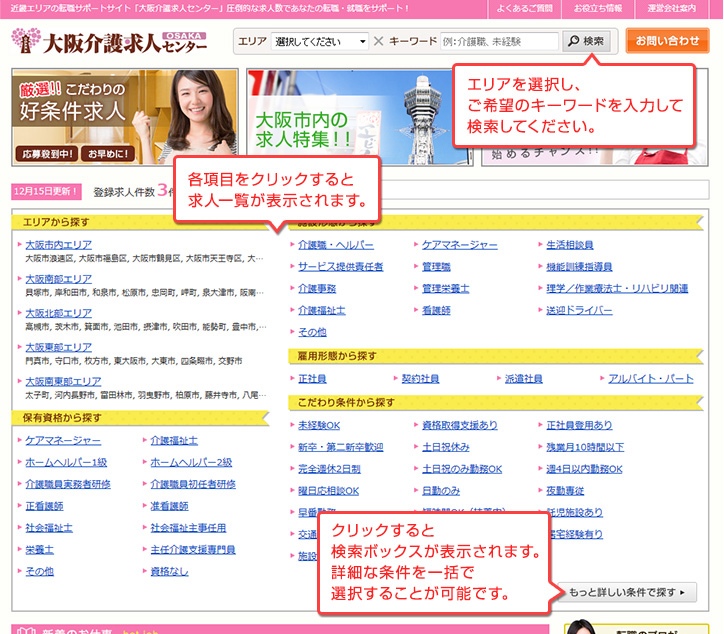Open the 主任介護支援専門員 link
The width and height of the screenshot is (724, 634).
tap(193, 549)
